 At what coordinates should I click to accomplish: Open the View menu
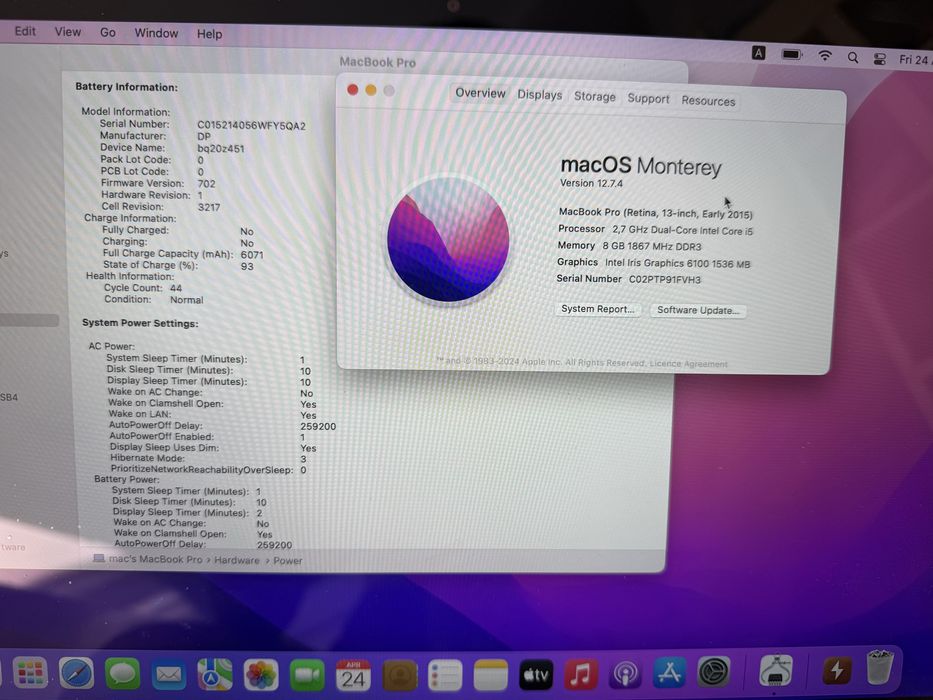tap(68, 32)
